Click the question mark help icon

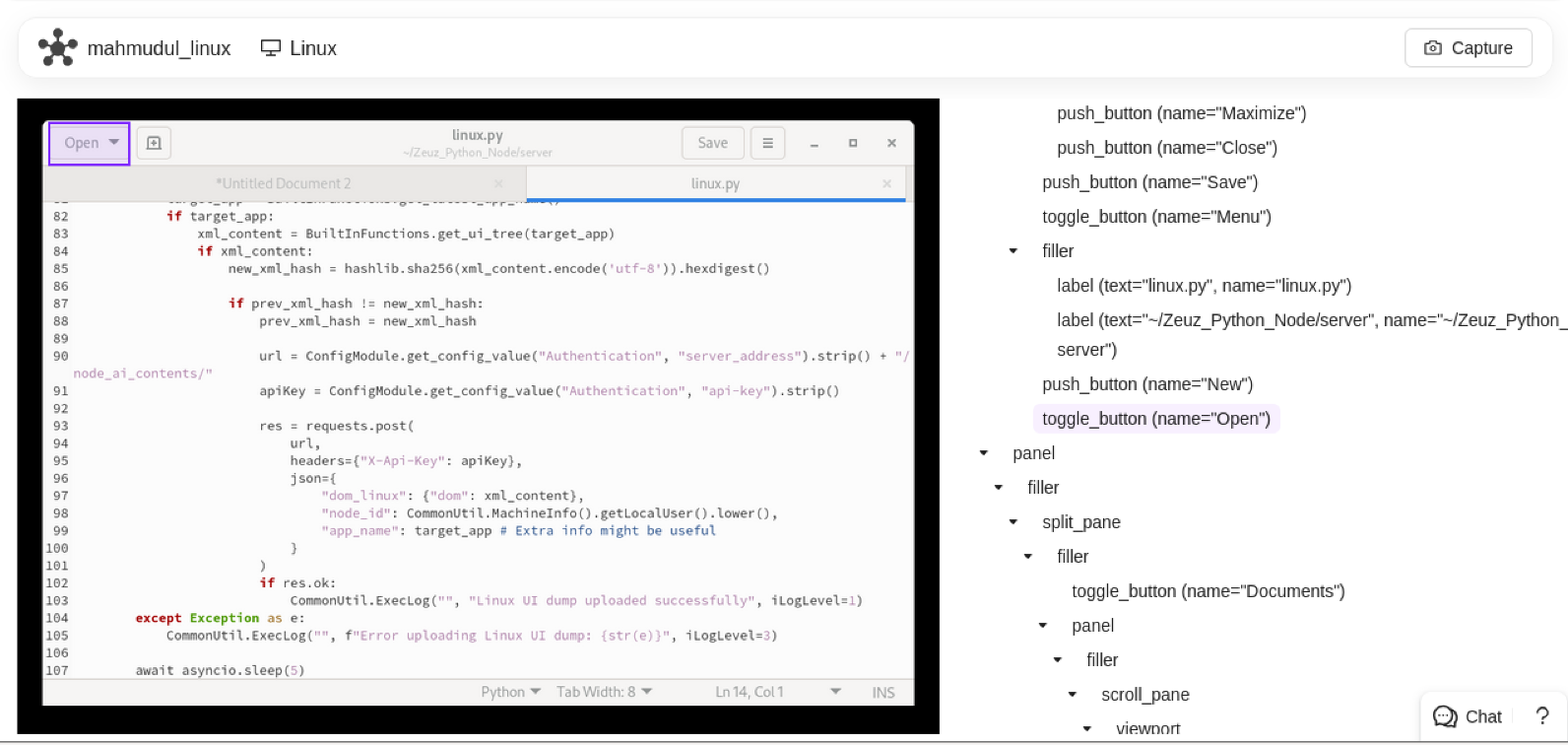(1542, 716)
